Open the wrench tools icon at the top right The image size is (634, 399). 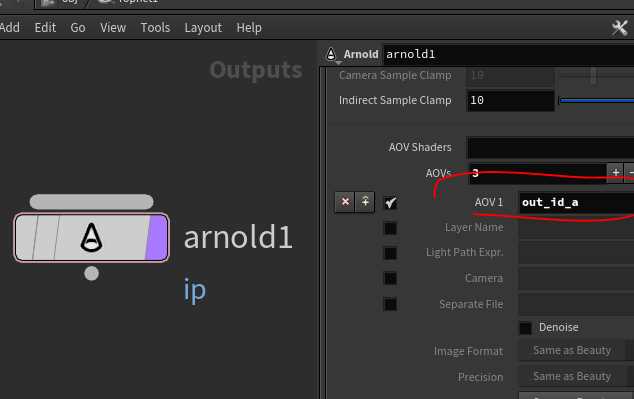(x=619, y=28)
